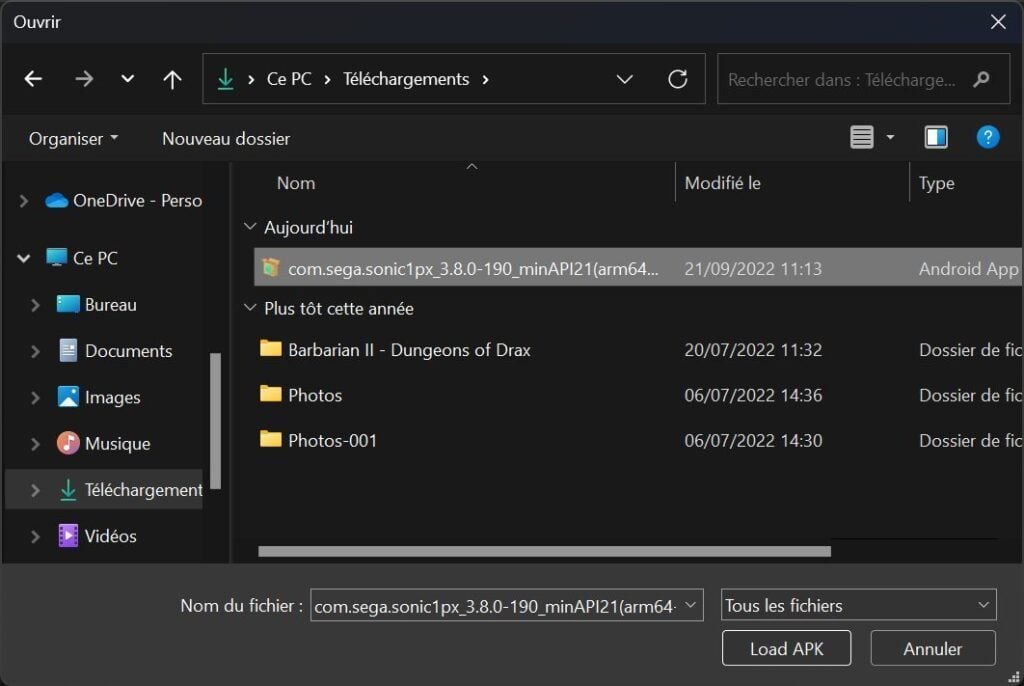Click the Load APK button
This screenshot has height=686, width=1024.
[786, 648]
